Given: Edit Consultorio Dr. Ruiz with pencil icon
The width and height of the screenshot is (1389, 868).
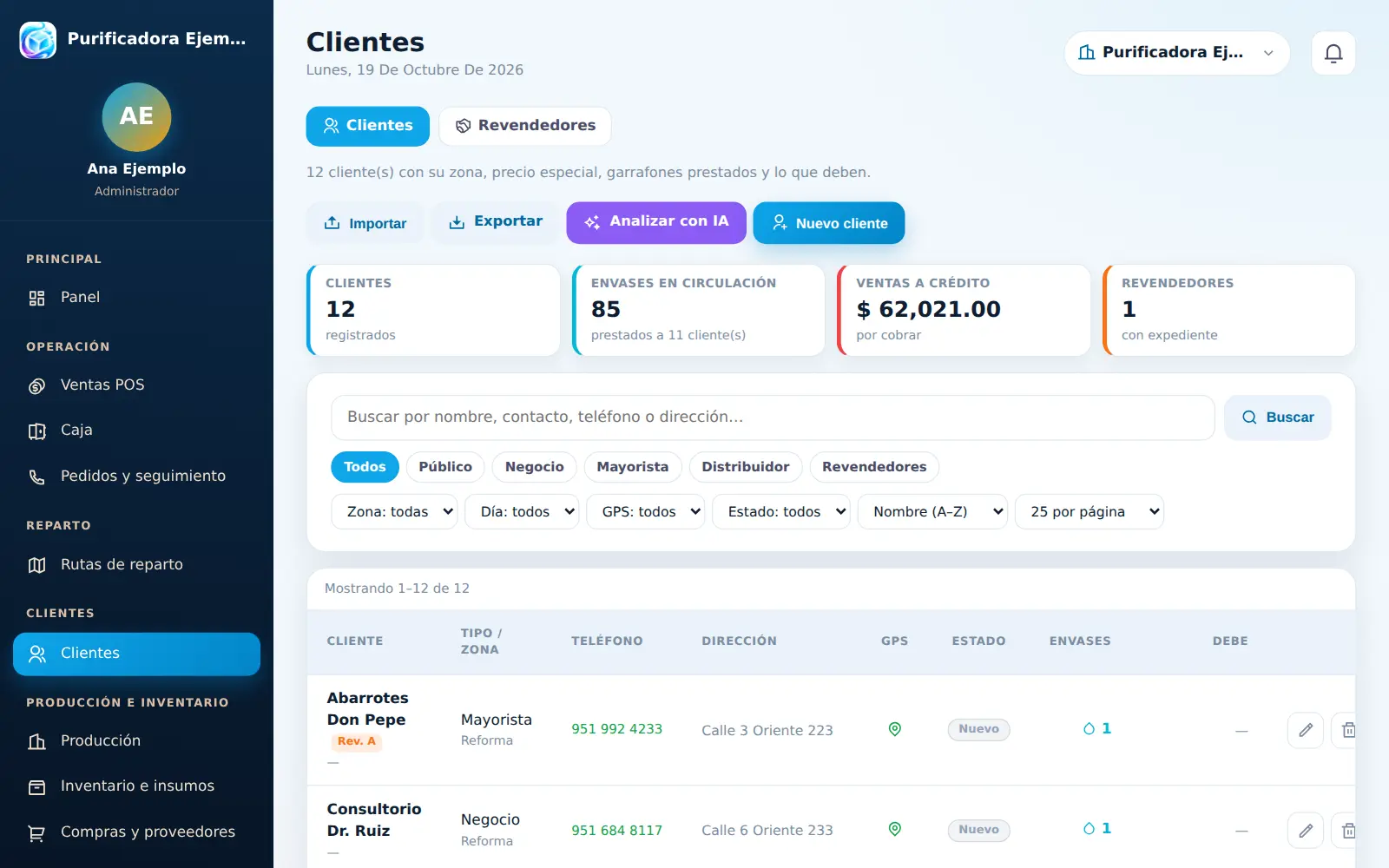Looking at the screenshot, I should click(1306, 831).
